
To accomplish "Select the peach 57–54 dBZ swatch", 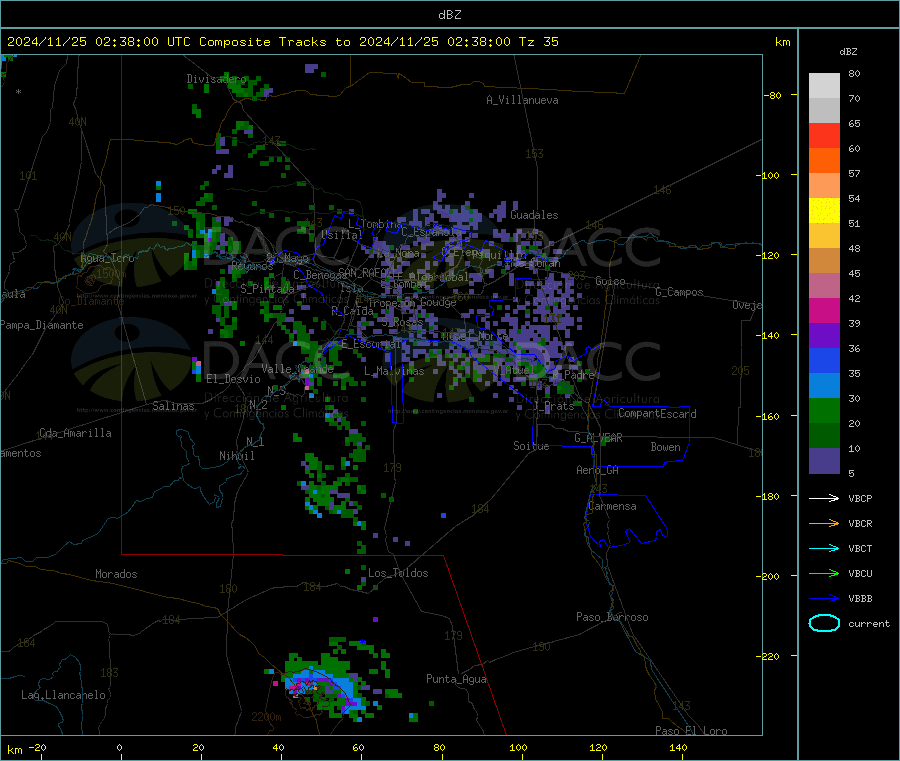I will coord(824,185).
